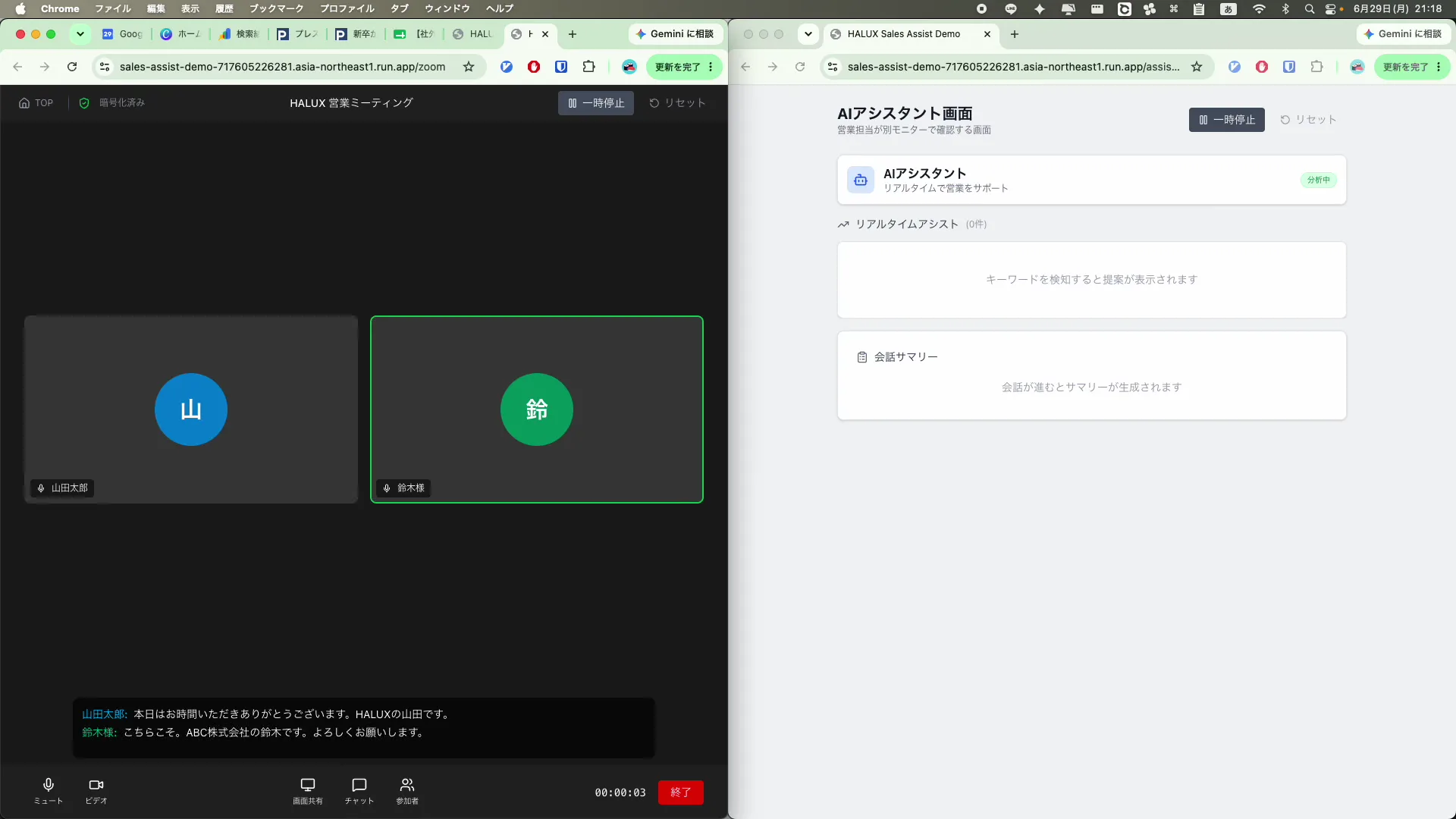The width and height of the screenshot is (1456, 819).
Task: Switch to the 新卒 tab
Action: [x=356, y=34]
